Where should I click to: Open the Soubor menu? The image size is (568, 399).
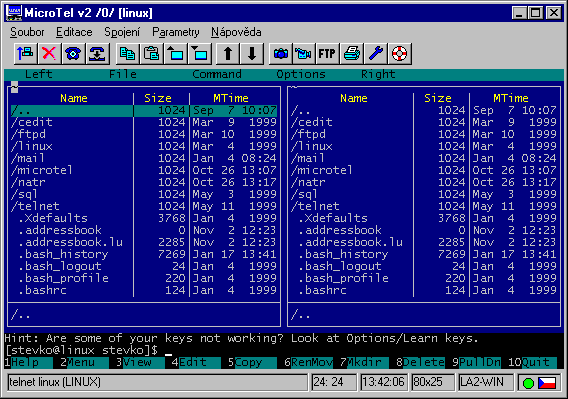pyautogui.click(x=27, y=32)
